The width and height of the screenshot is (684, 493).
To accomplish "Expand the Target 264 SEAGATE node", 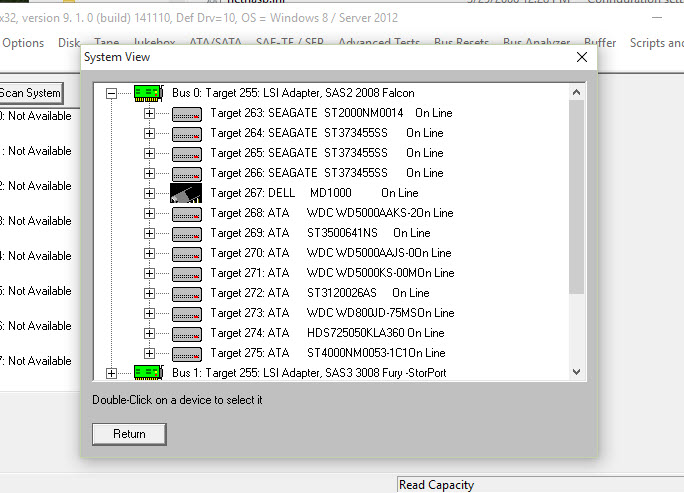I will [x=150, y=133].
